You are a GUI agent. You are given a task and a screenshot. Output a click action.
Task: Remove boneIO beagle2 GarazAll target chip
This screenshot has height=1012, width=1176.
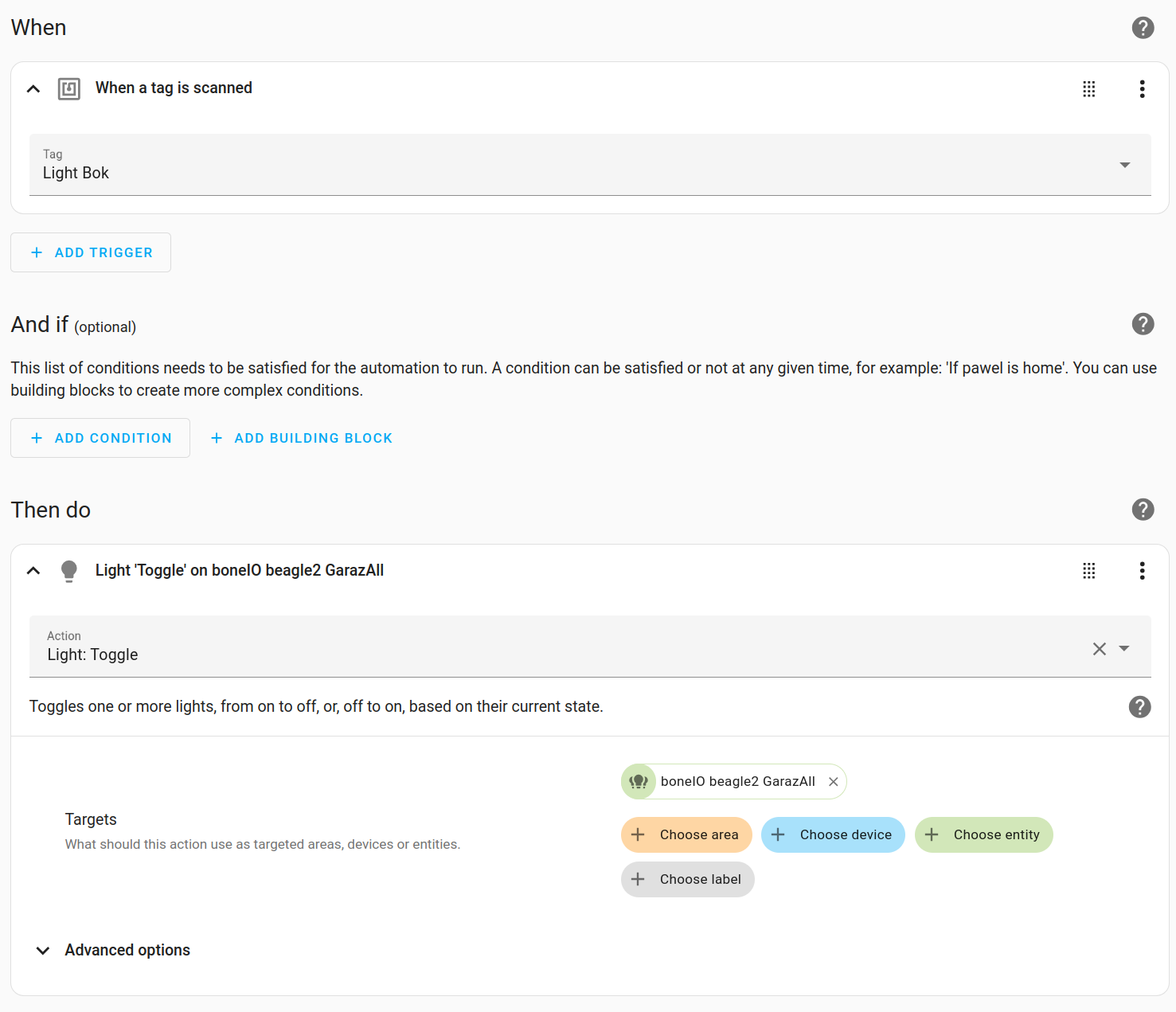coord(833,782)
